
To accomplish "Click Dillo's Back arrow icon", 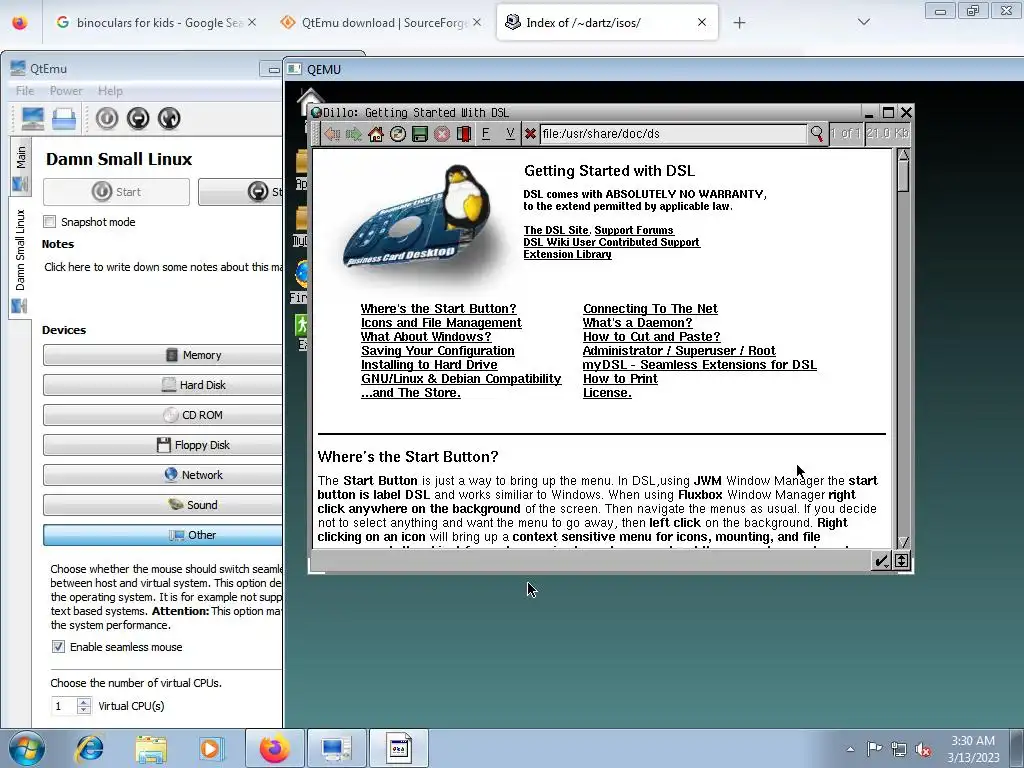I will tap(332, 134).
